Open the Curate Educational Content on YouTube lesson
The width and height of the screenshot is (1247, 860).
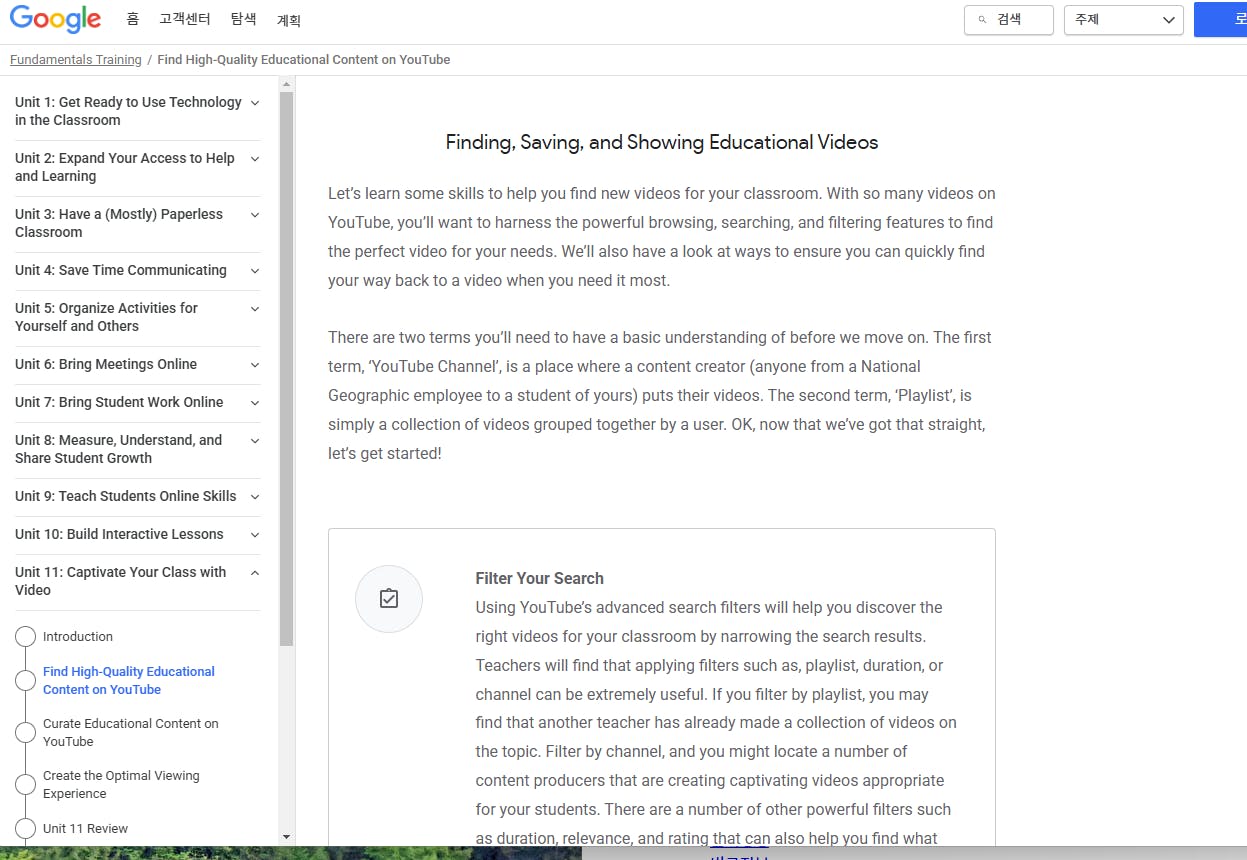click(x=130, y=732)
